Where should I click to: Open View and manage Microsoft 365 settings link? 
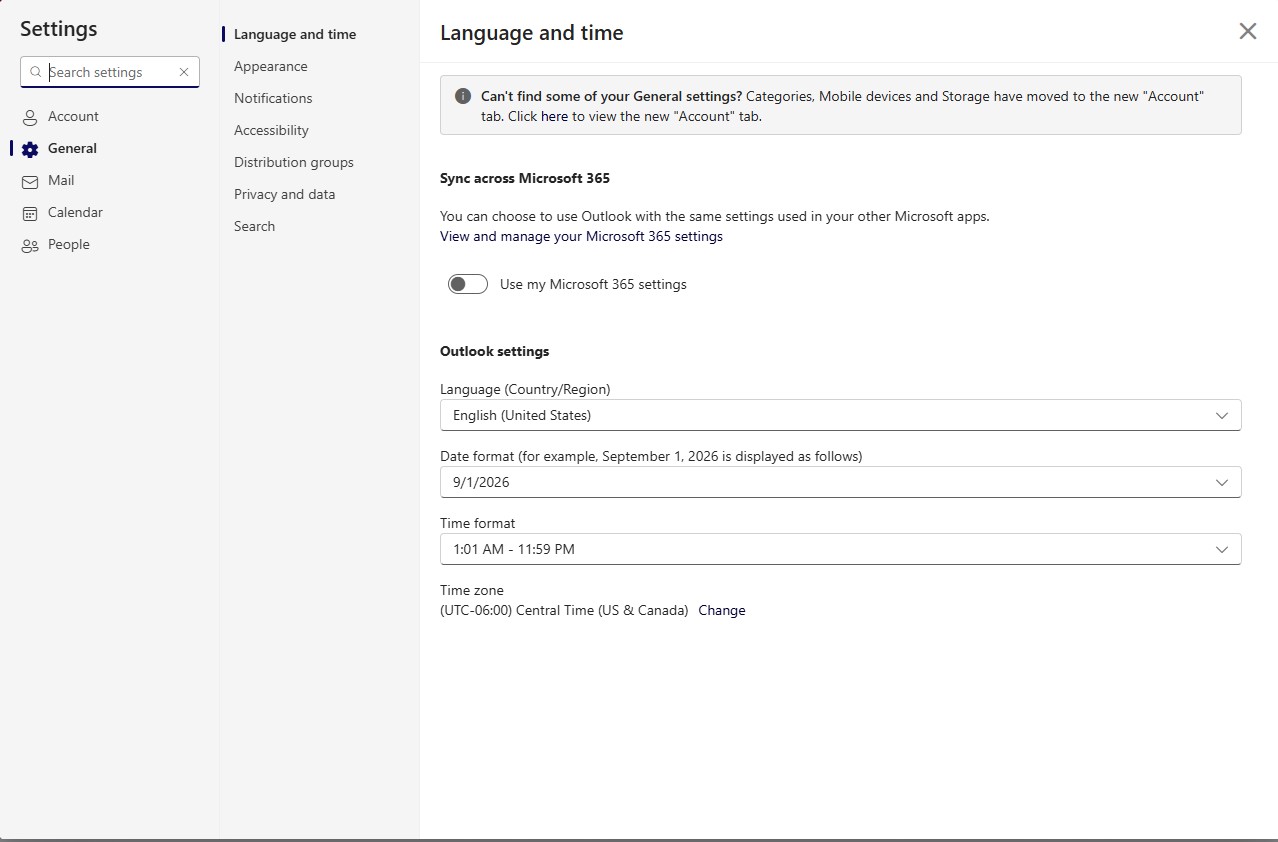[581, 236]
